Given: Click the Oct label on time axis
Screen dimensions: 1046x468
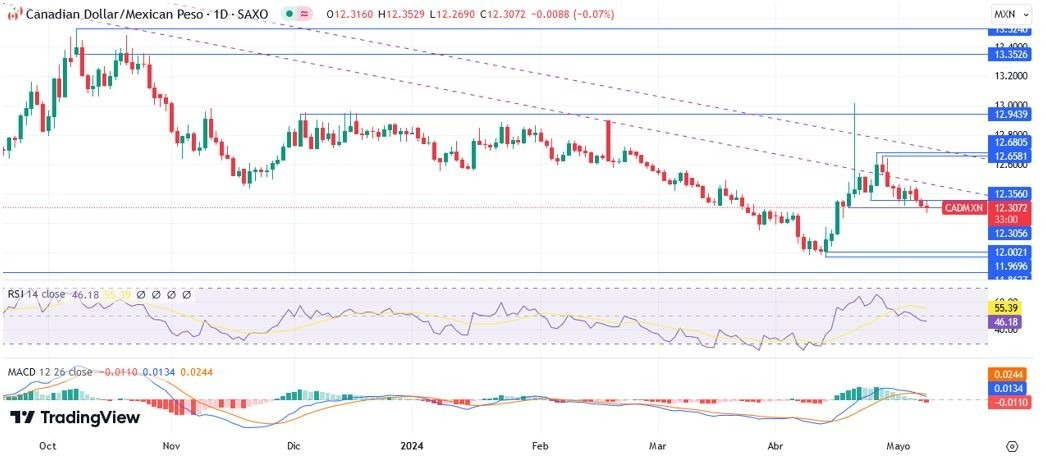Looking at the screenshot, I should tap(47, 445).
